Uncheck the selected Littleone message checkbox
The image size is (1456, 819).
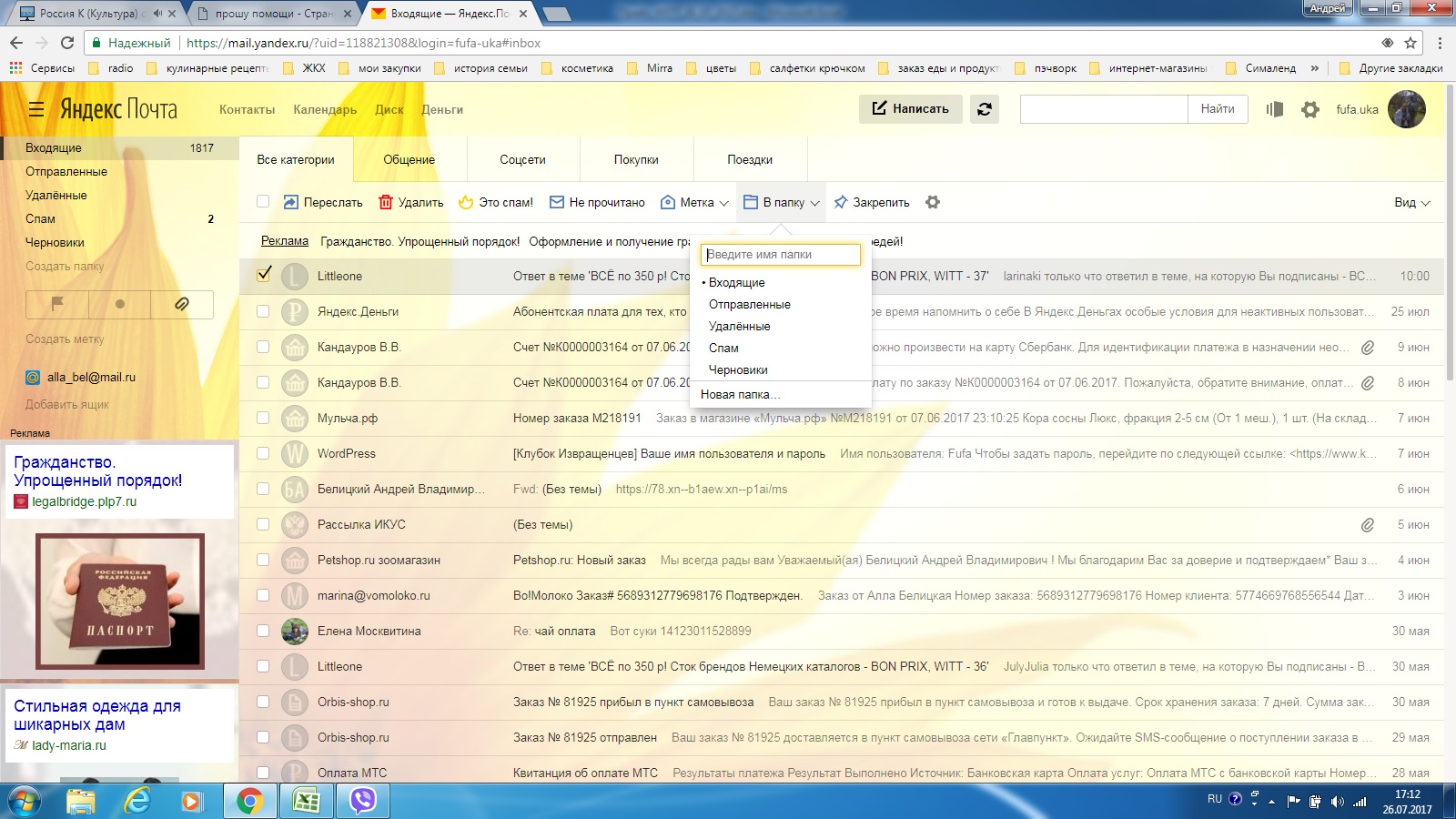click(264, 275)
